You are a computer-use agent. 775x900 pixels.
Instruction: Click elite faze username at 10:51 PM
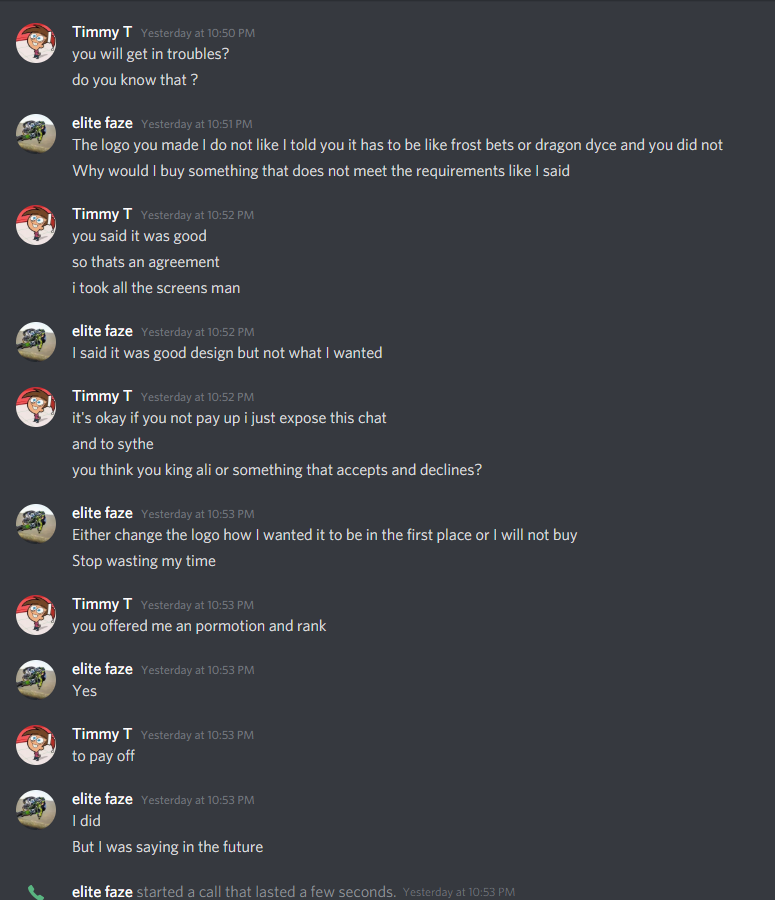(x=102, y=123)
